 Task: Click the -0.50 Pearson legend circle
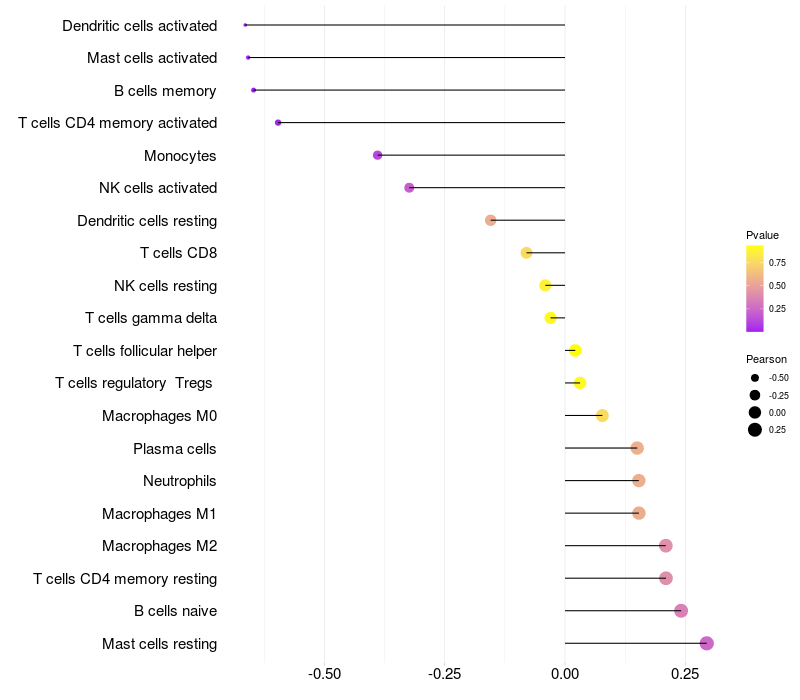coord(755,378)
